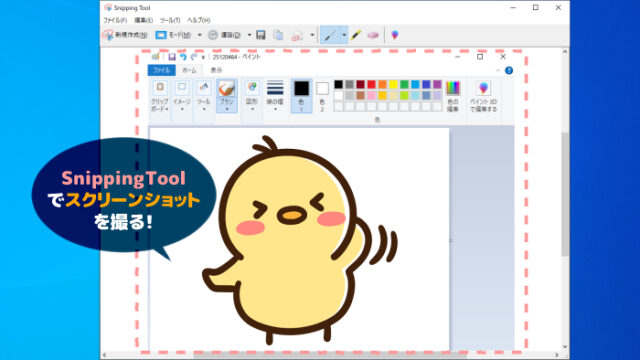Click the Save icon in Paint quick access bar
The image size is (640, 360).
(x=172, y=57)
